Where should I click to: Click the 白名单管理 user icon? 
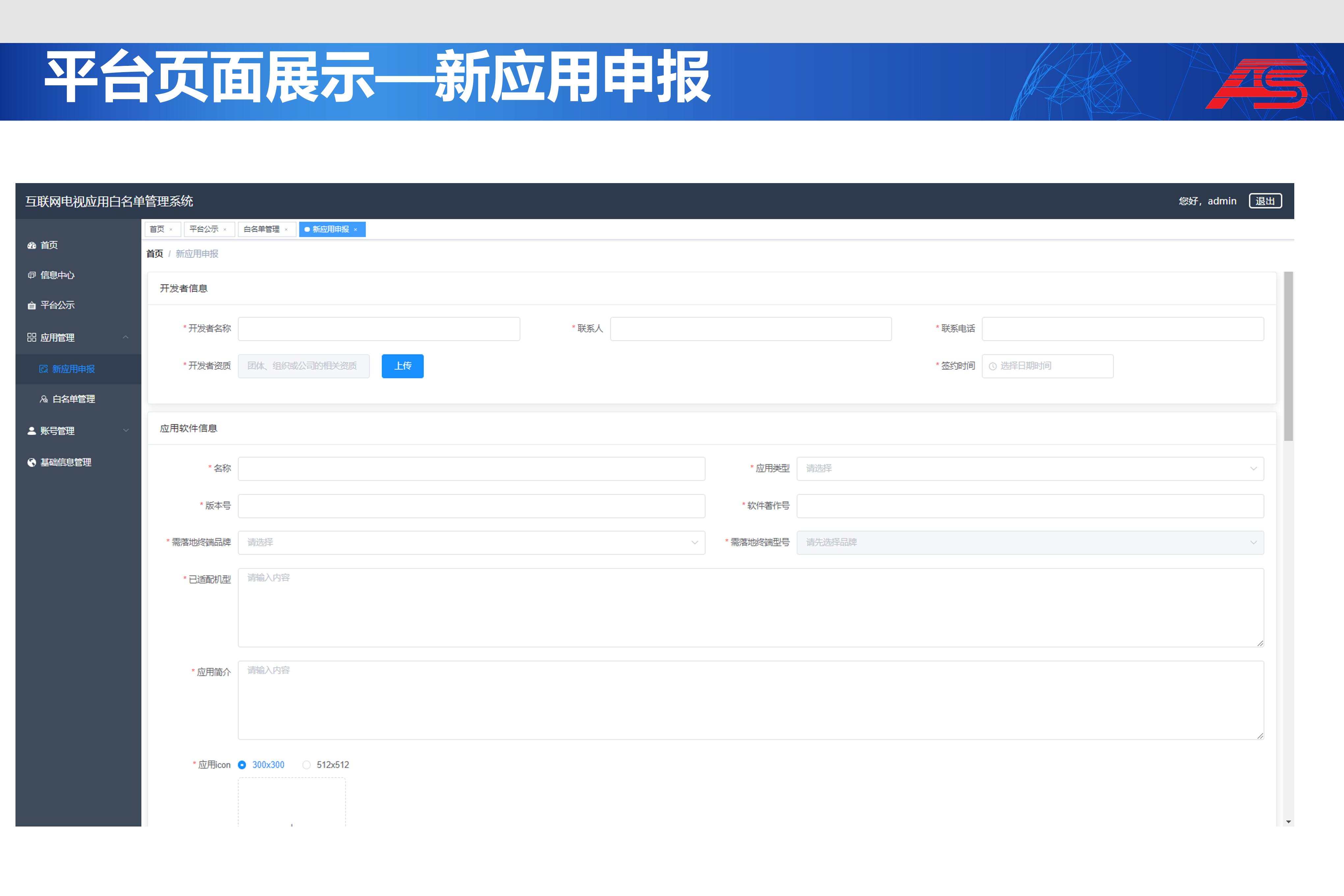(x=43, y=399)
